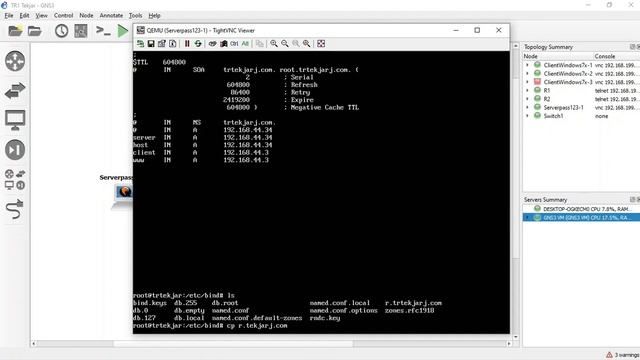Open TightVNC connection options icon

[x=162, y=44]
